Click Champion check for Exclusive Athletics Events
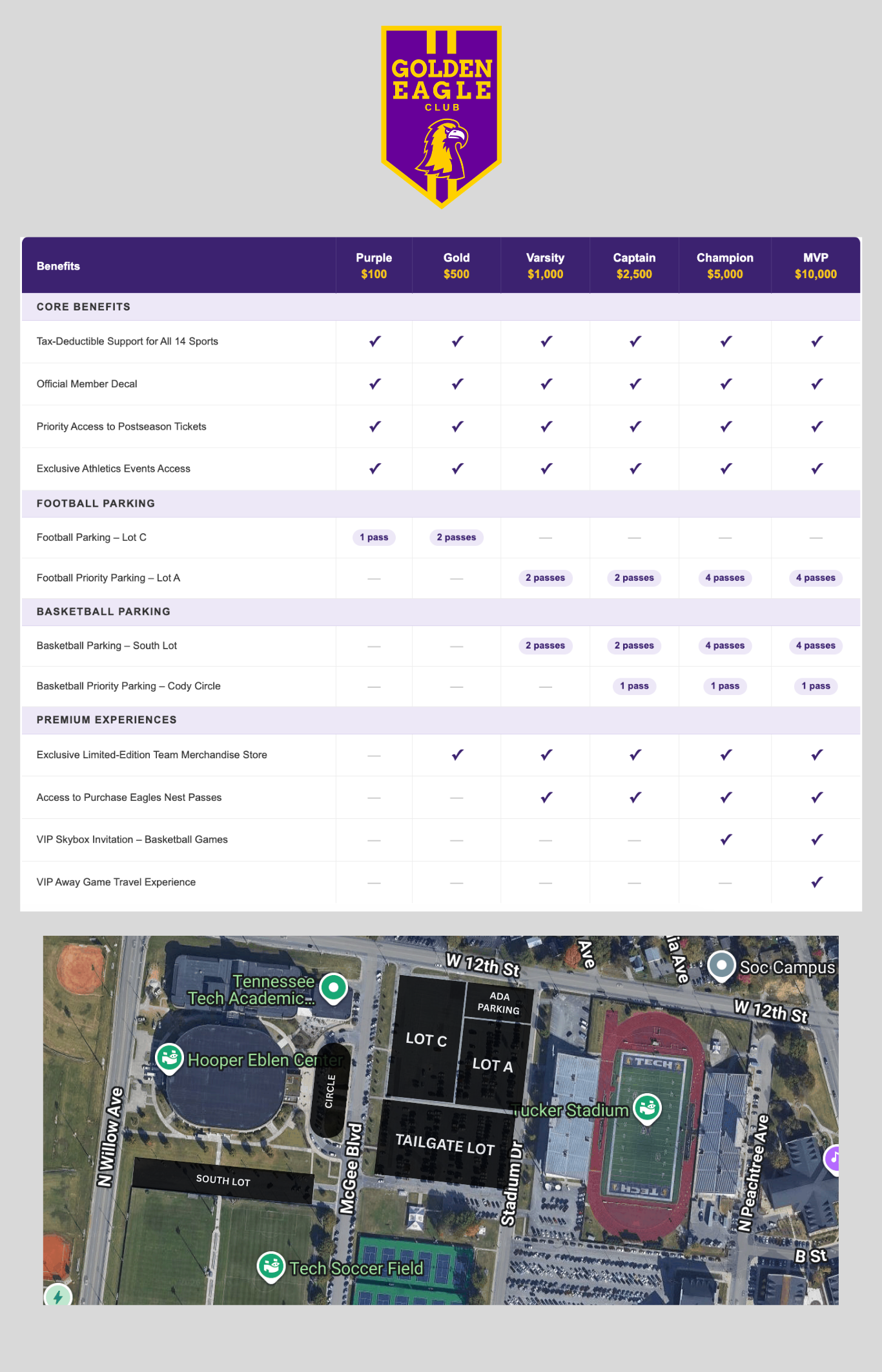882x1372 pixels. click(x=726, y=469)
